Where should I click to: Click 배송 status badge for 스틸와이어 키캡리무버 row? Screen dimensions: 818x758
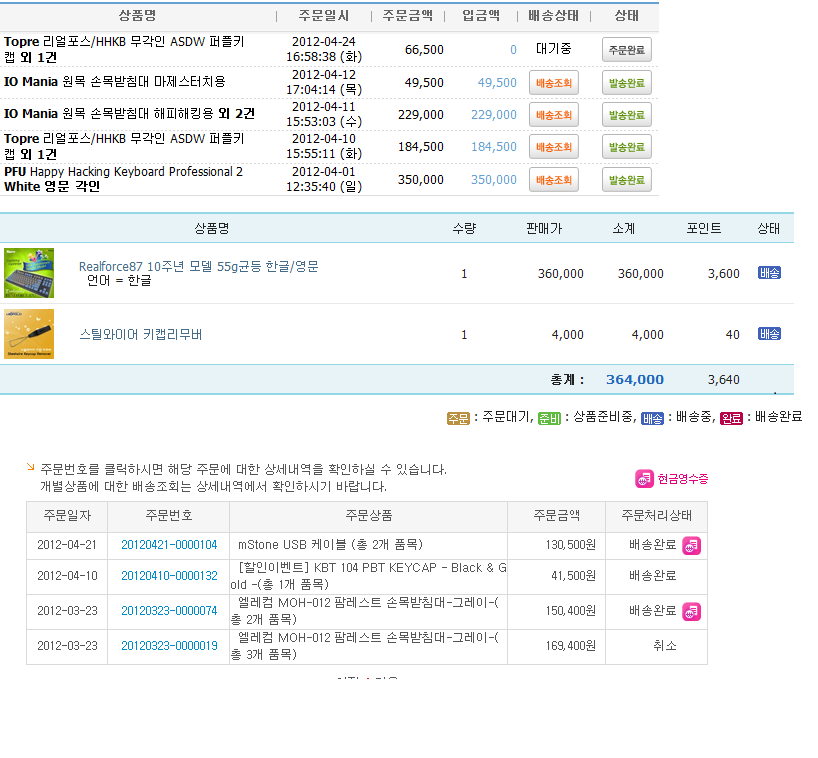point(769,334)
